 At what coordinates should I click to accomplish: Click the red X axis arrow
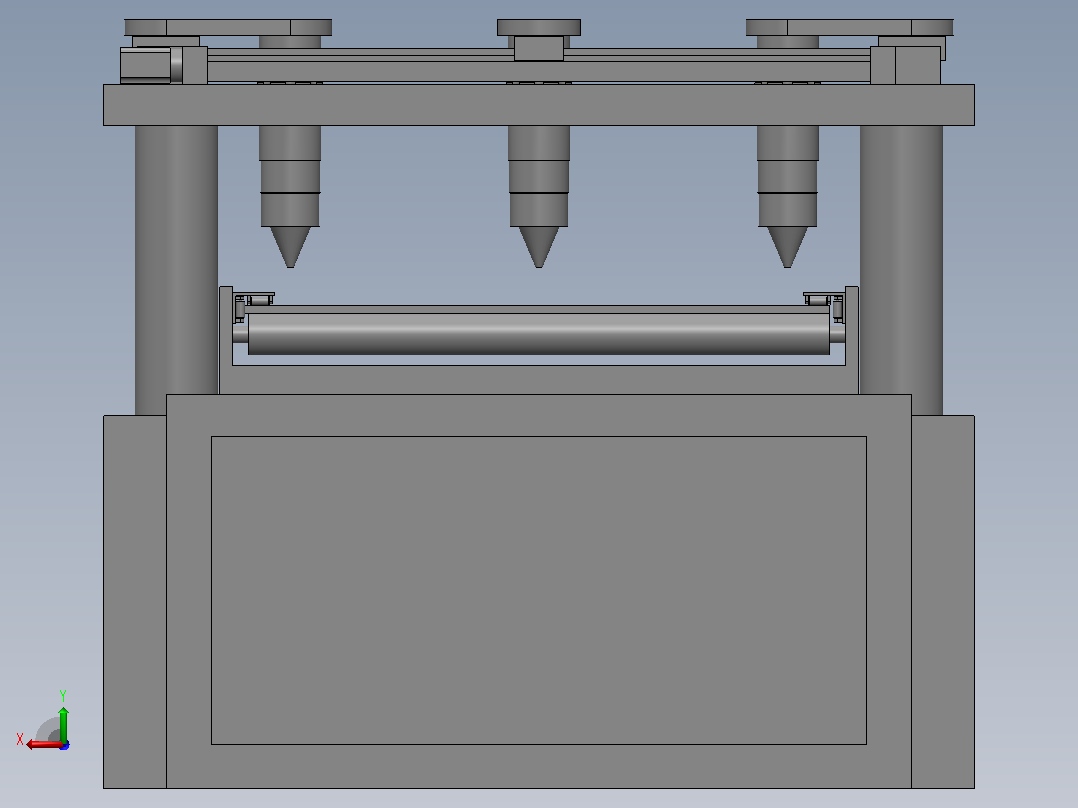(x=44, y=744)
